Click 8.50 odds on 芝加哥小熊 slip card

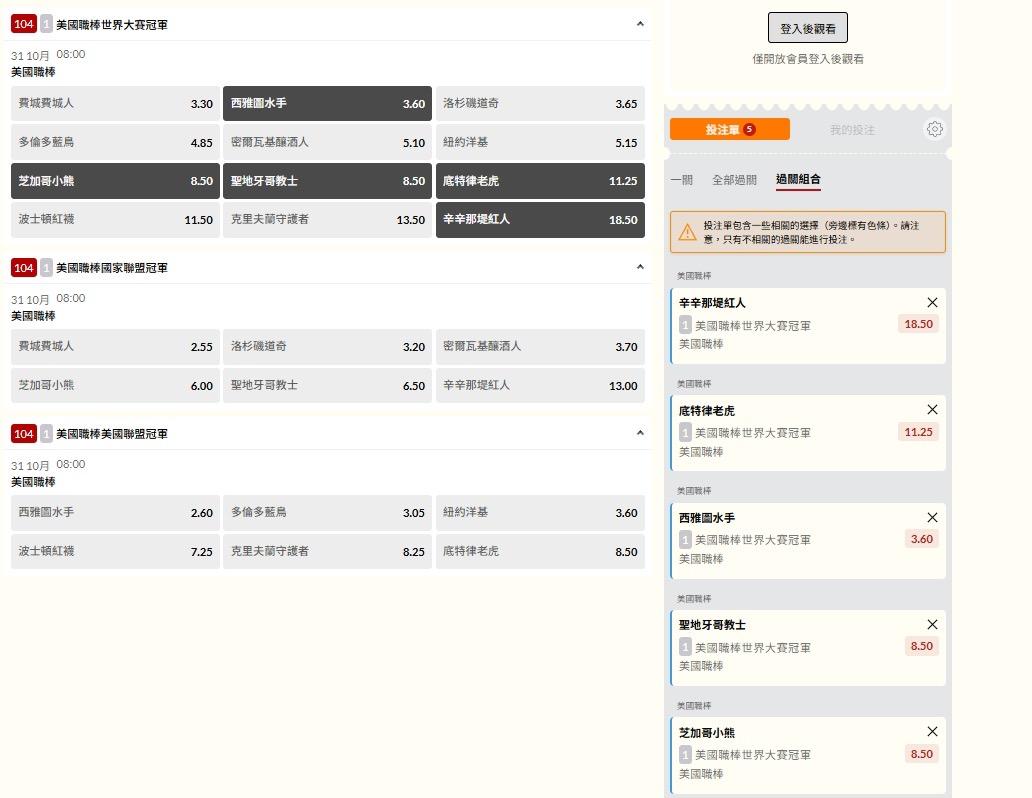[x=921, y=754]
